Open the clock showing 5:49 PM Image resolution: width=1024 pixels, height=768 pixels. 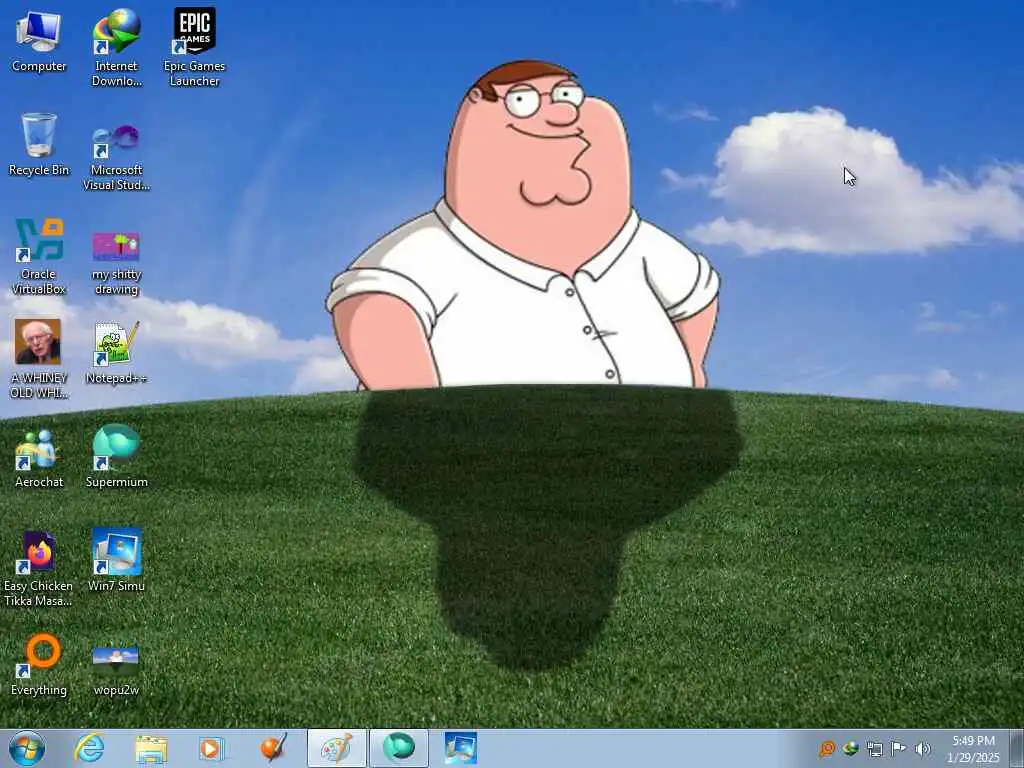pyautogui.click(x=973, y=749)
